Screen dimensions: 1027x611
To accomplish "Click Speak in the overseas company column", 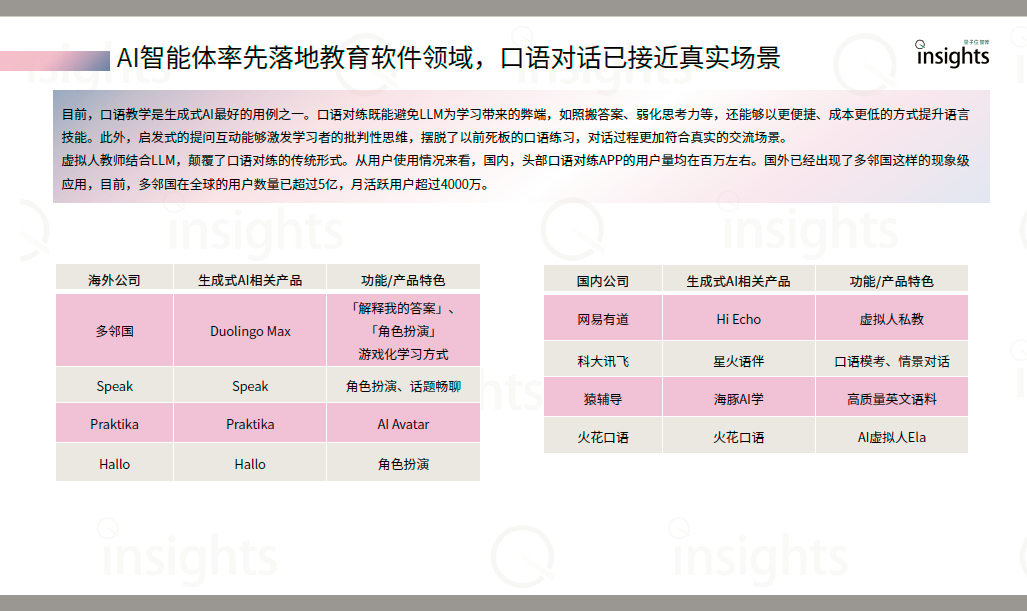I will click(x=115, y=386).
